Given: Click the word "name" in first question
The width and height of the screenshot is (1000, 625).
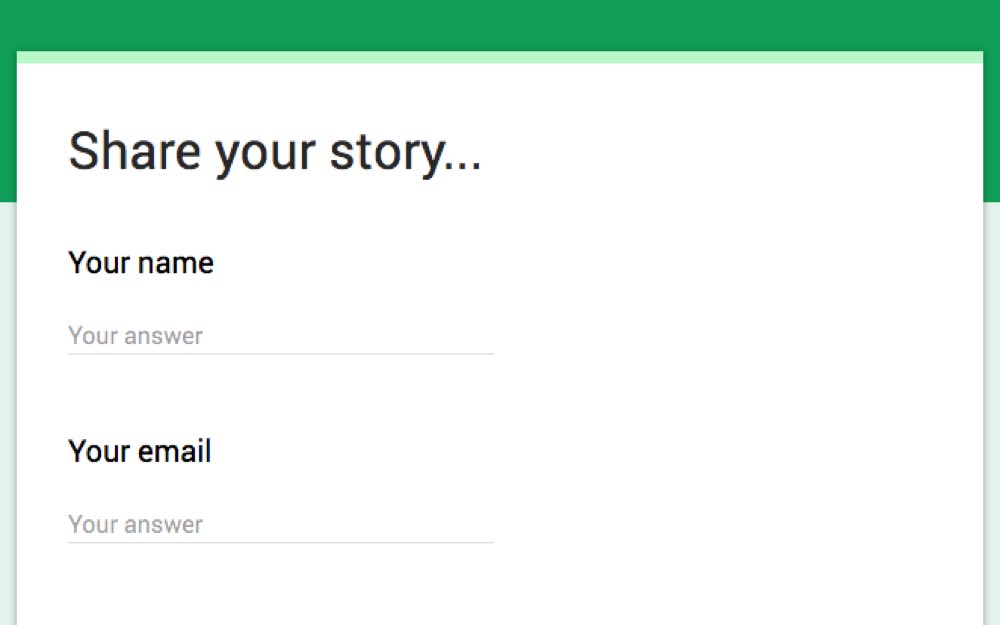Looking at the screenshot, I should tap(176, 263).
